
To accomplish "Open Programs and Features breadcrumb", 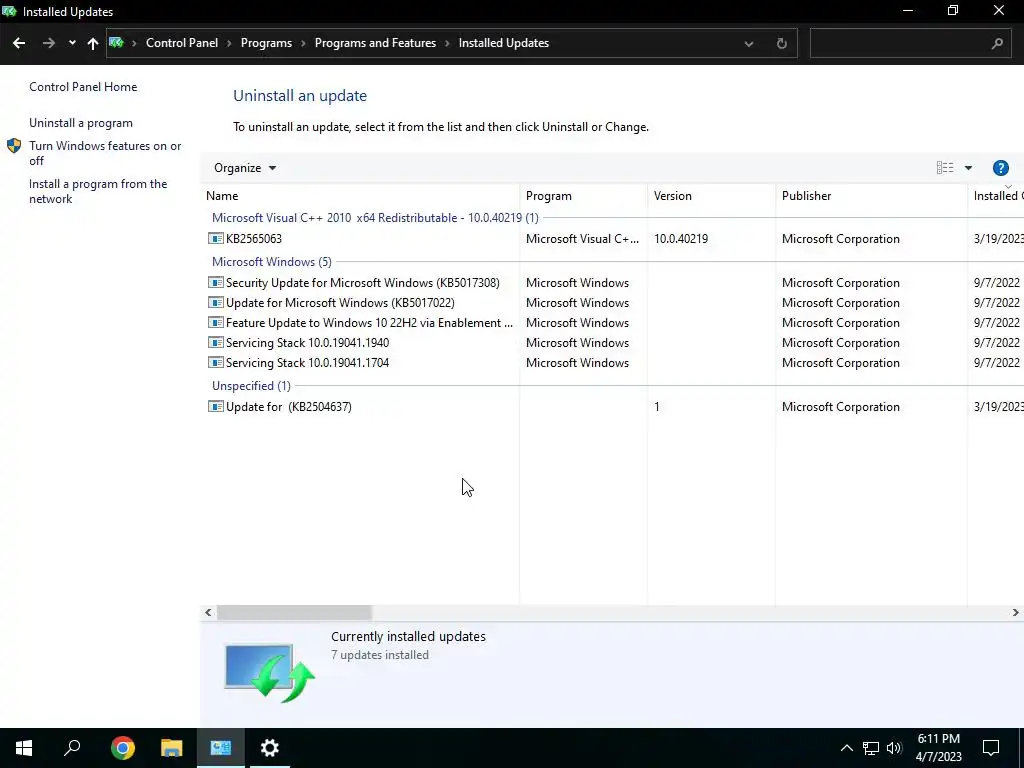I will coord(375,43).
